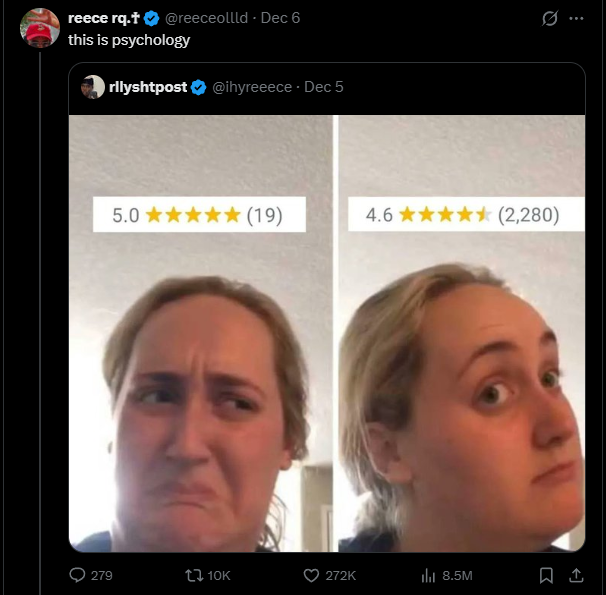Open reece rq.'s profile avatar
The image size is (606, 595).
point(40,28)
